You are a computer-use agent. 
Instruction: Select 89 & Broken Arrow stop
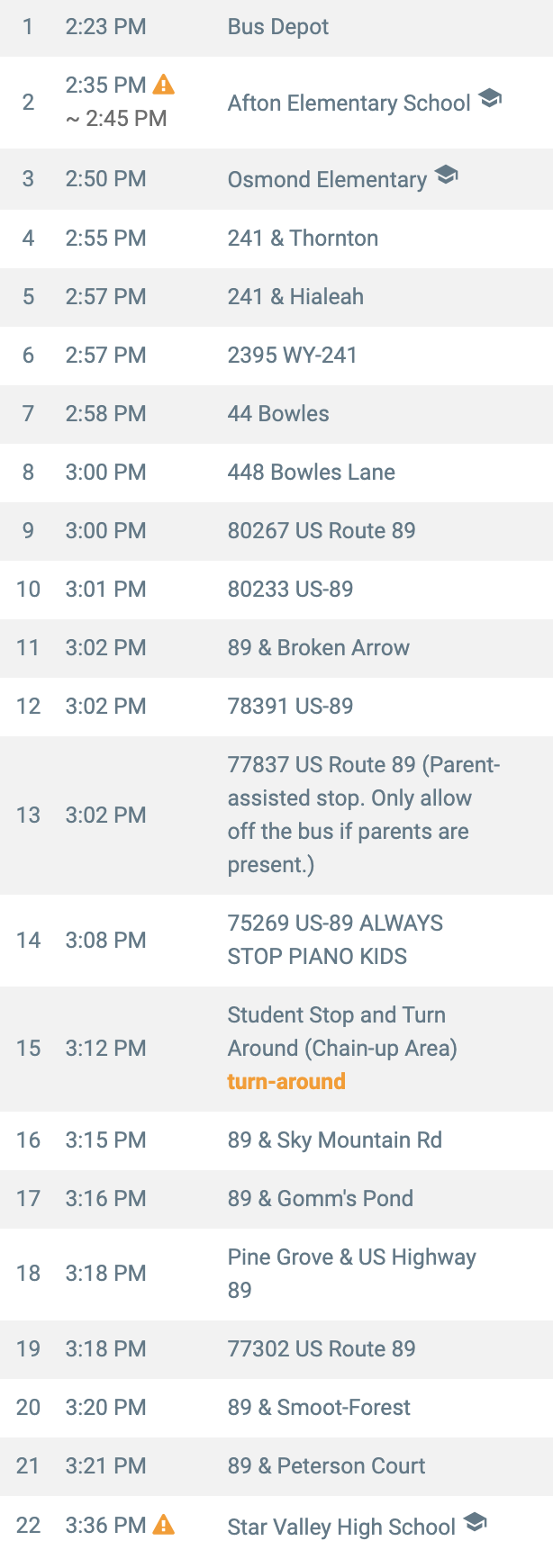(318, 648)
